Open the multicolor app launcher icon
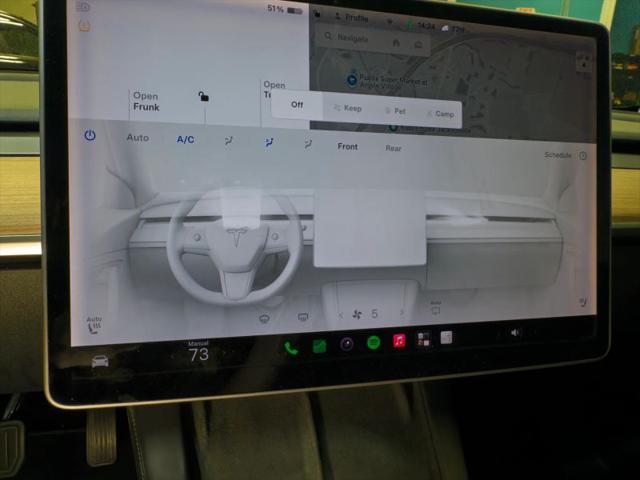The height and width of the screenshot is (480, 640). [x=423, y=339]
